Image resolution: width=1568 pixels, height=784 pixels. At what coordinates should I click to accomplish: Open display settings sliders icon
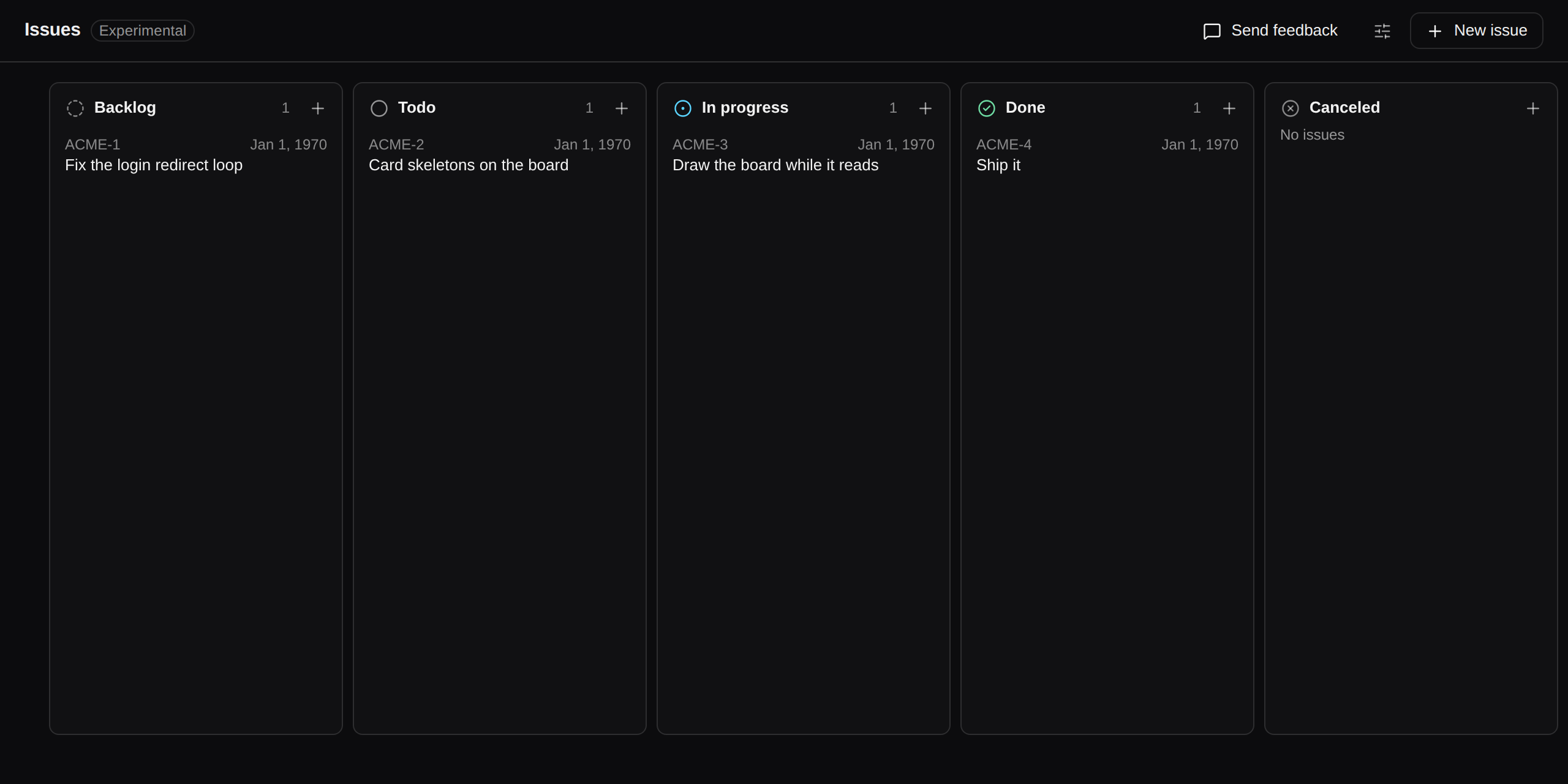[x=1382, y=31]
